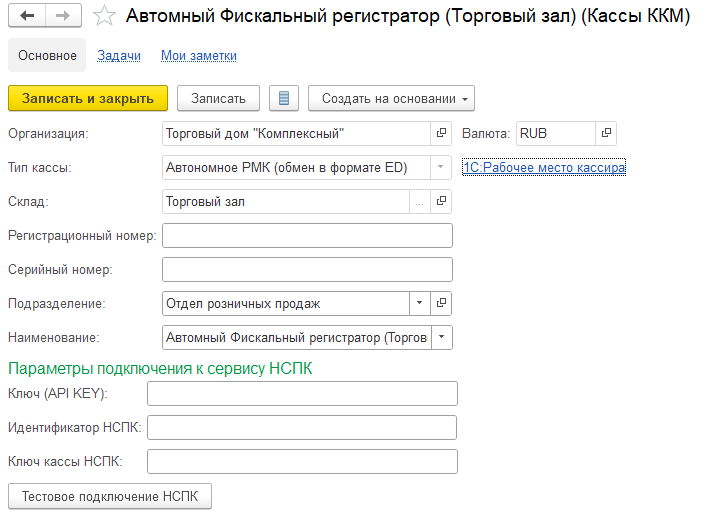This screenshot has height=531, width=706.
Task: Open the Торговый зал warehouse record icon
Action: click(x=441, y=202)
